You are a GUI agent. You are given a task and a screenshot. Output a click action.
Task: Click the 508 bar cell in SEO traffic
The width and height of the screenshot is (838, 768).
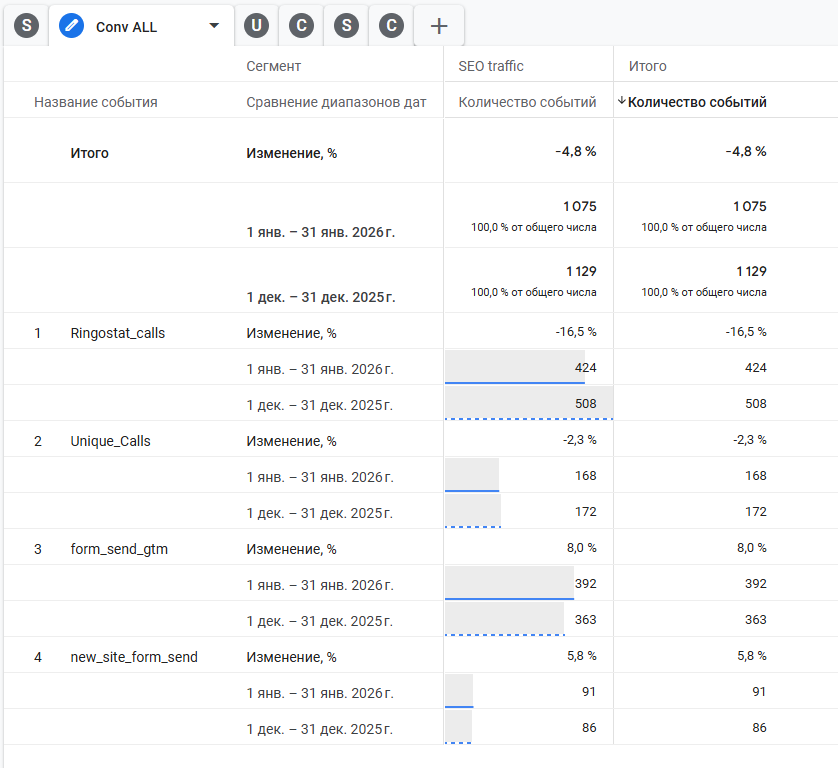coord(529,403)
